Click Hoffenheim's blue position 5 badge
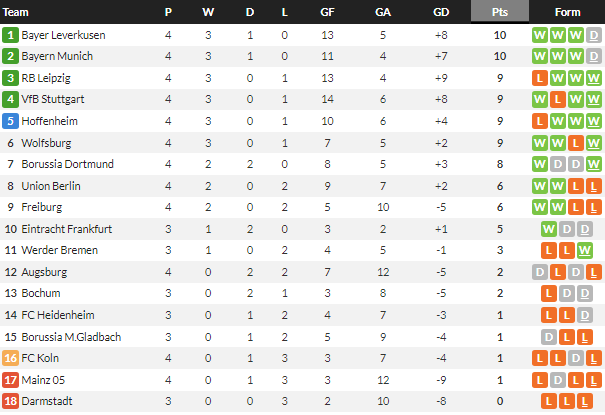This screenshot has width=605, height=415. coord(10,121)
